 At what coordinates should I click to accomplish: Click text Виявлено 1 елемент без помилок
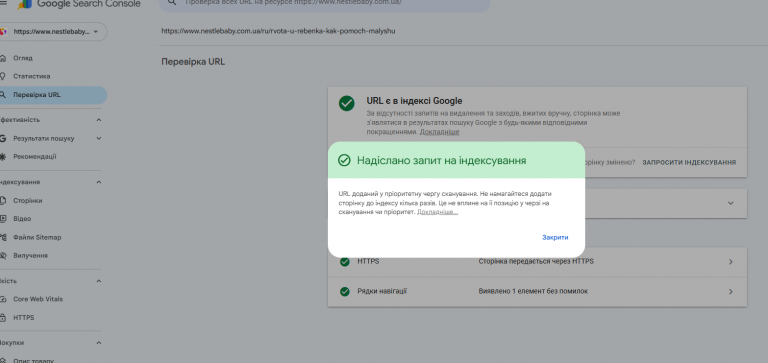[533, 291]
